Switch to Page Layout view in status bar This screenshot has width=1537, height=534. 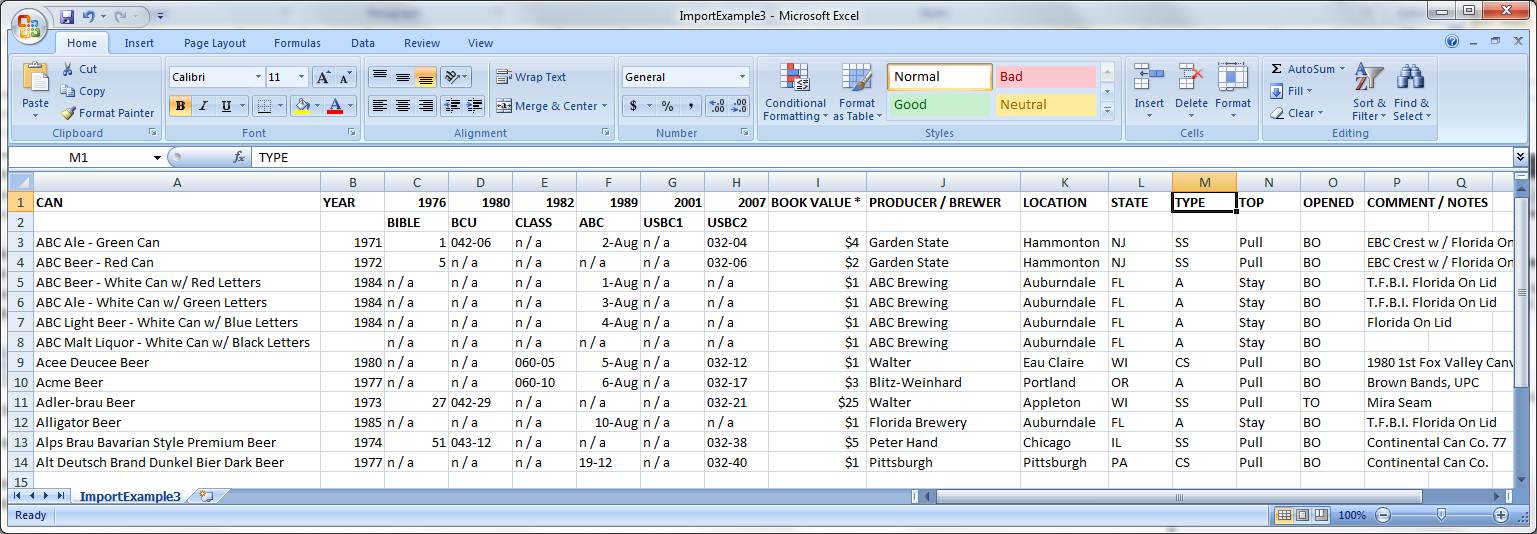[x=1302, y=515]
